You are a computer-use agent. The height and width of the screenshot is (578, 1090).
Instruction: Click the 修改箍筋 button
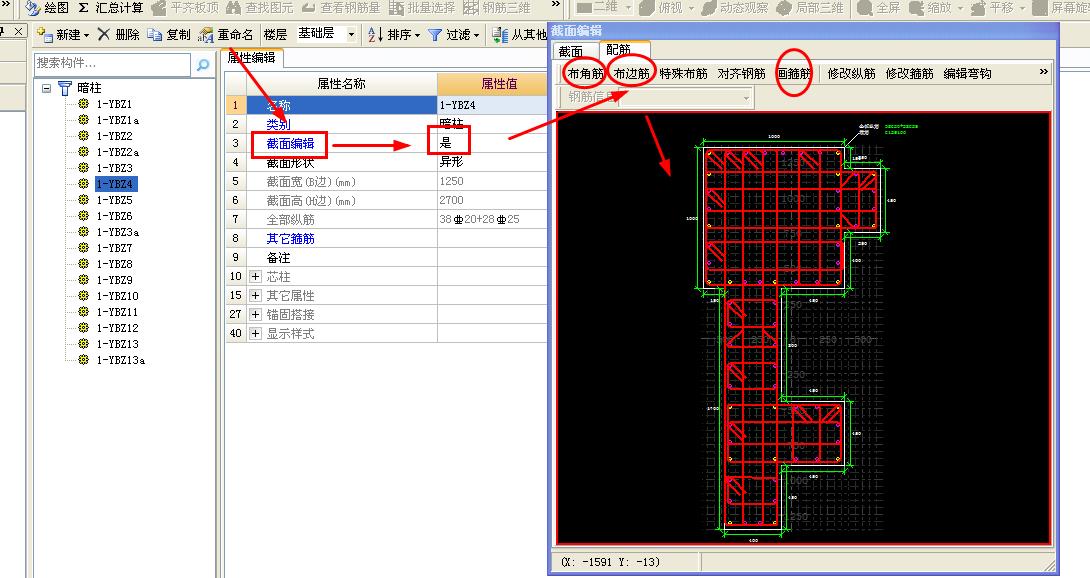(x=910, y=73)
